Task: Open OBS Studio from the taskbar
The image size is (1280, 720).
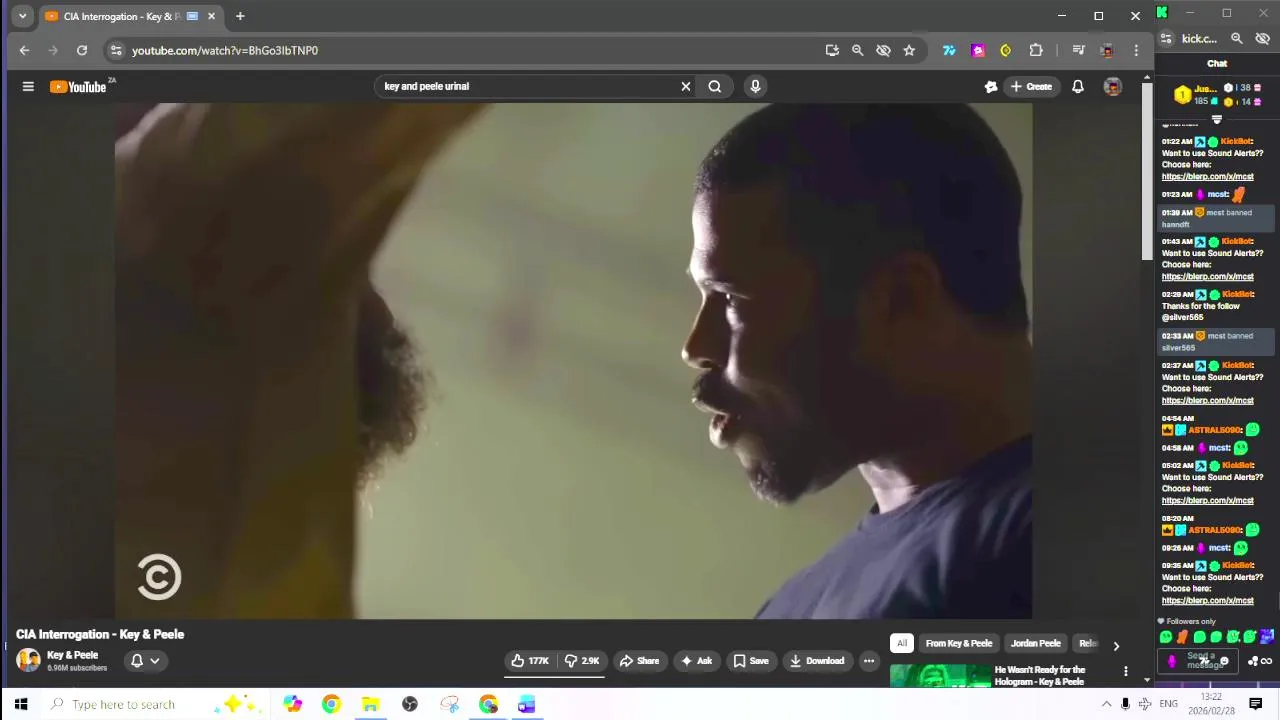Action: 410,705
